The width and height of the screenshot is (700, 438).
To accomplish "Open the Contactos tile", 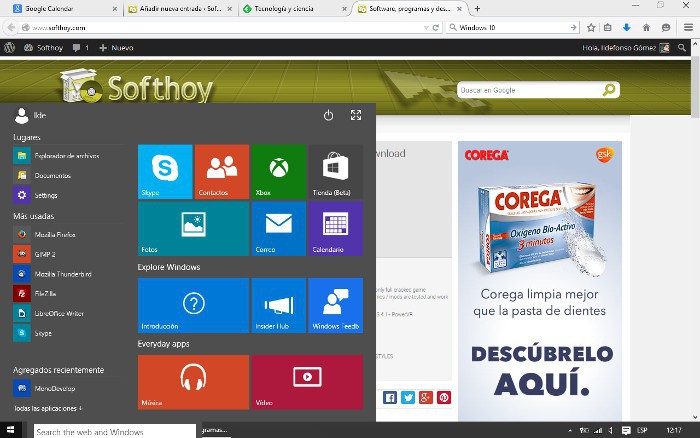I will 222,171.
